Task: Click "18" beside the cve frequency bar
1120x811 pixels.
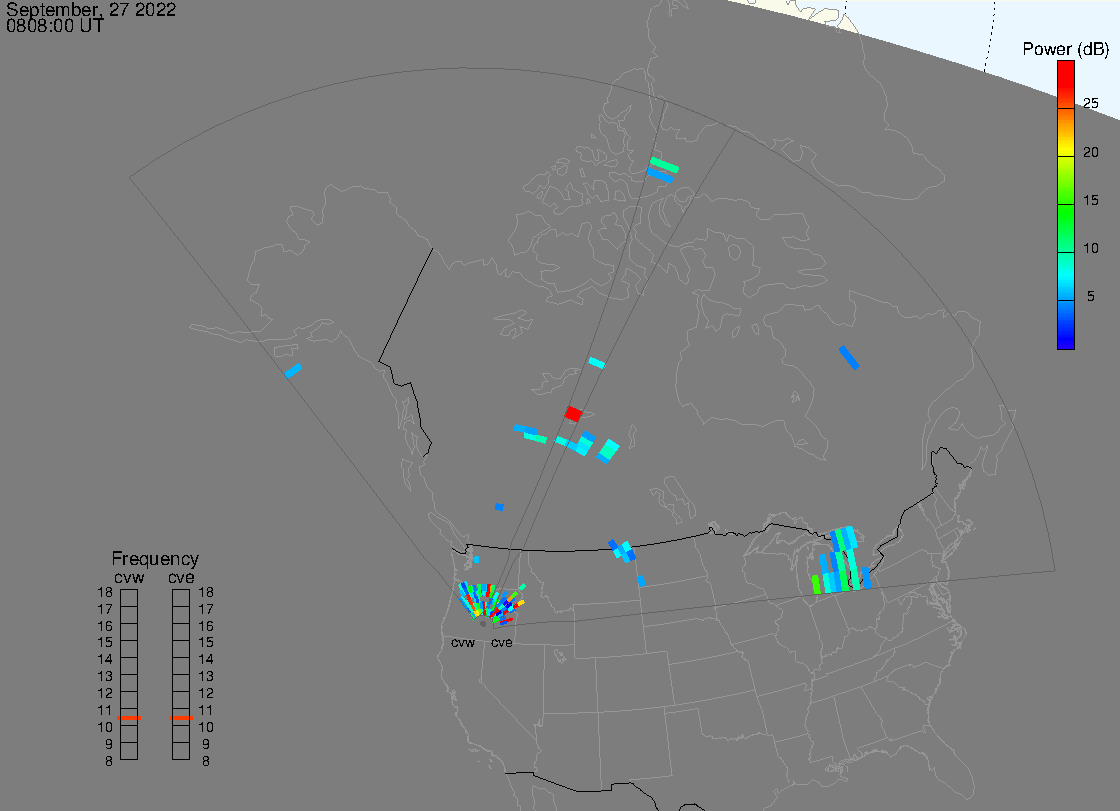Action: (206, 592)
